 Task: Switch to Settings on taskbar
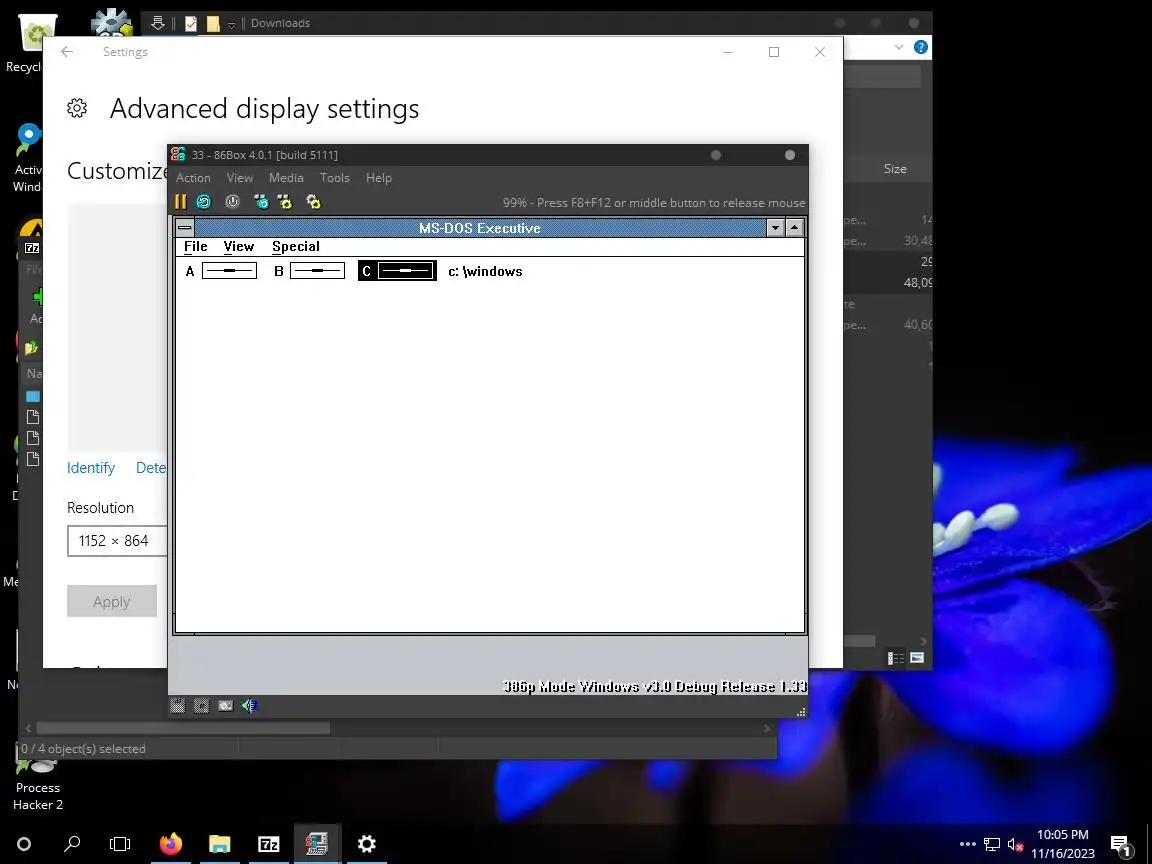pyautogui.click(x=367, y=844)
